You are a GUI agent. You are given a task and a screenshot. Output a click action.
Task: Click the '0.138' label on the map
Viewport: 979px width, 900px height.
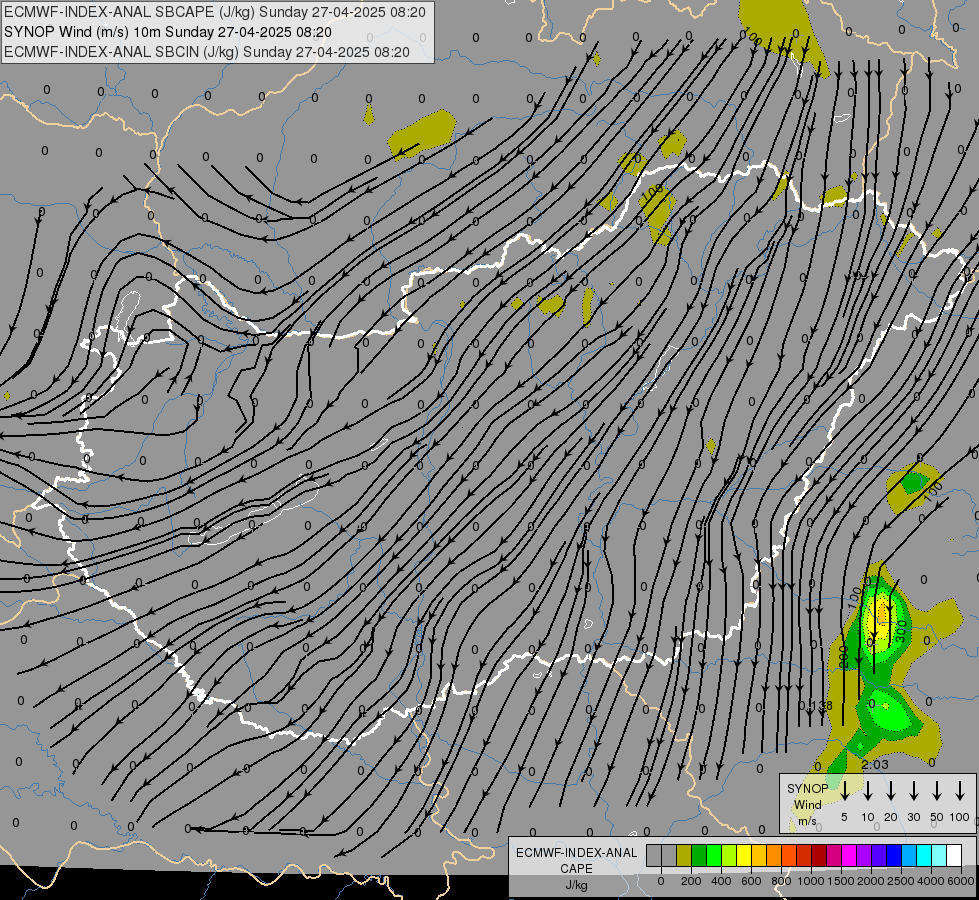[x=815, y=705]
